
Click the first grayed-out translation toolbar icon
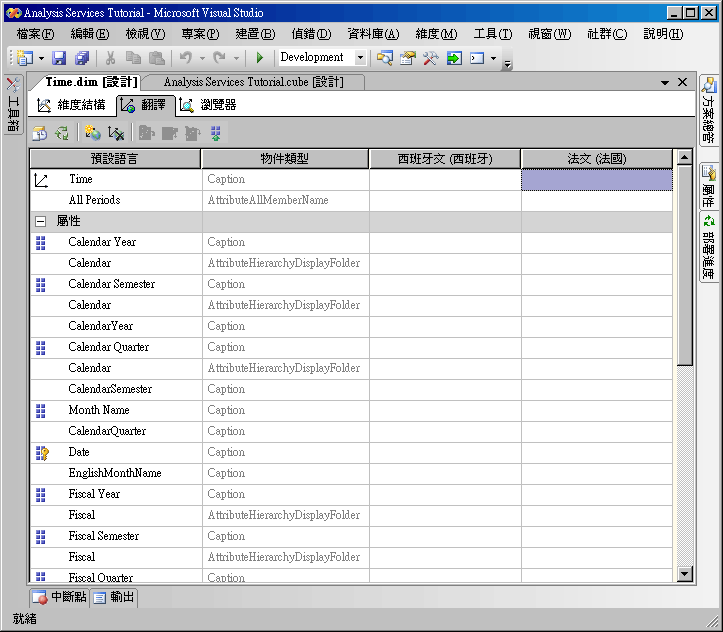point(147,133)
